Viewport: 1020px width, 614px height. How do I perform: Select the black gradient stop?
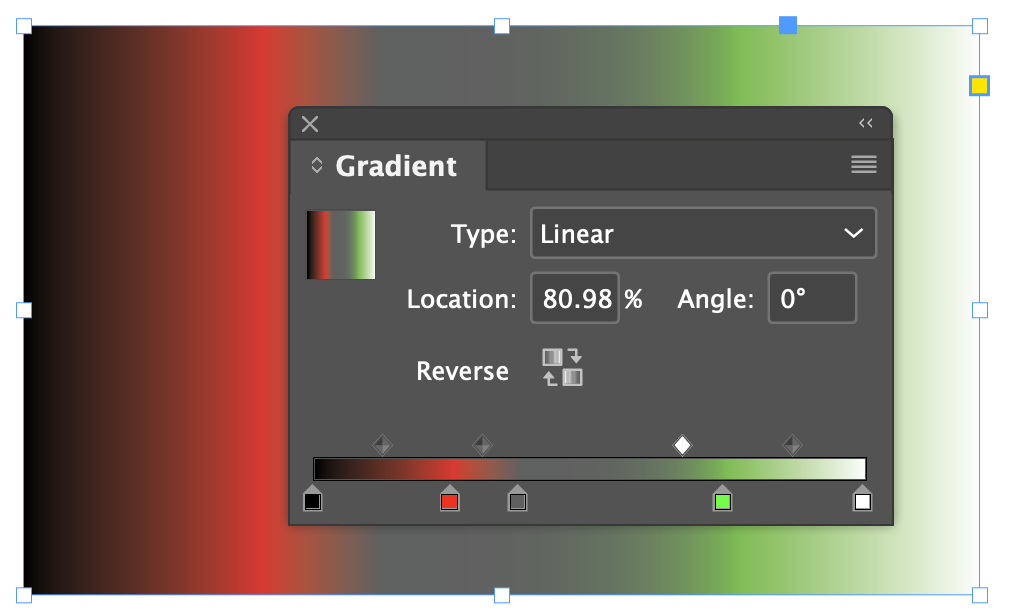312,501
